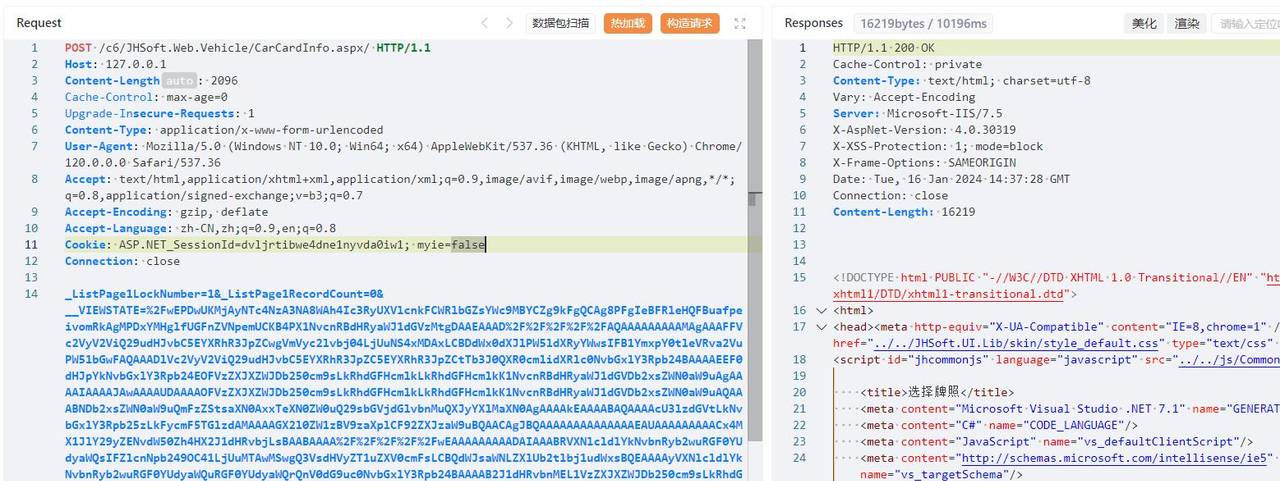Click the 数据包扫描 packet scan button
The image size is (1280, 481).
(x=561, y=23)
